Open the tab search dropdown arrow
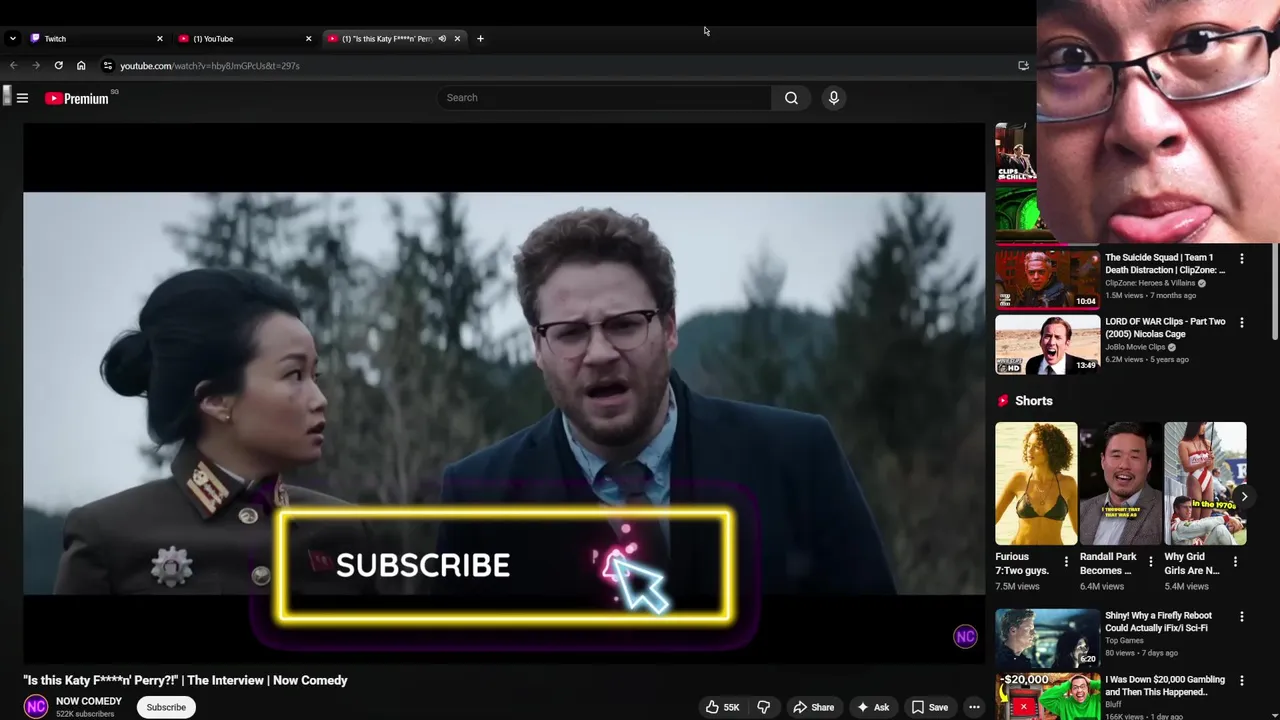Screen dimensions: 1280x720 pos(12,39)
